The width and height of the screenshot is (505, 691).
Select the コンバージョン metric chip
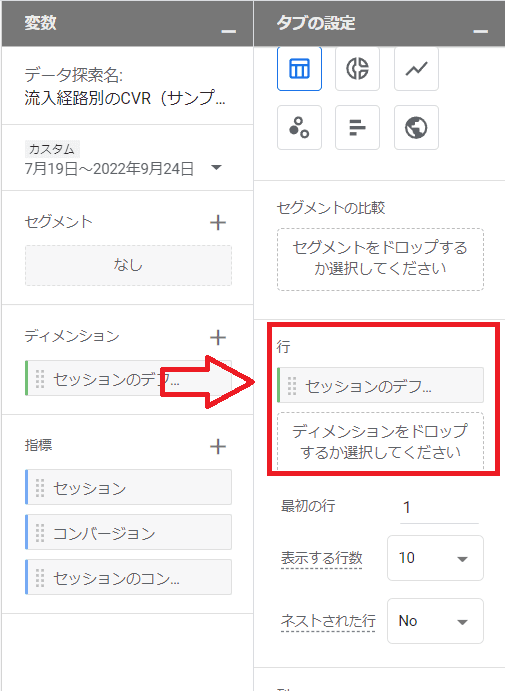click(x=128, y=532)
